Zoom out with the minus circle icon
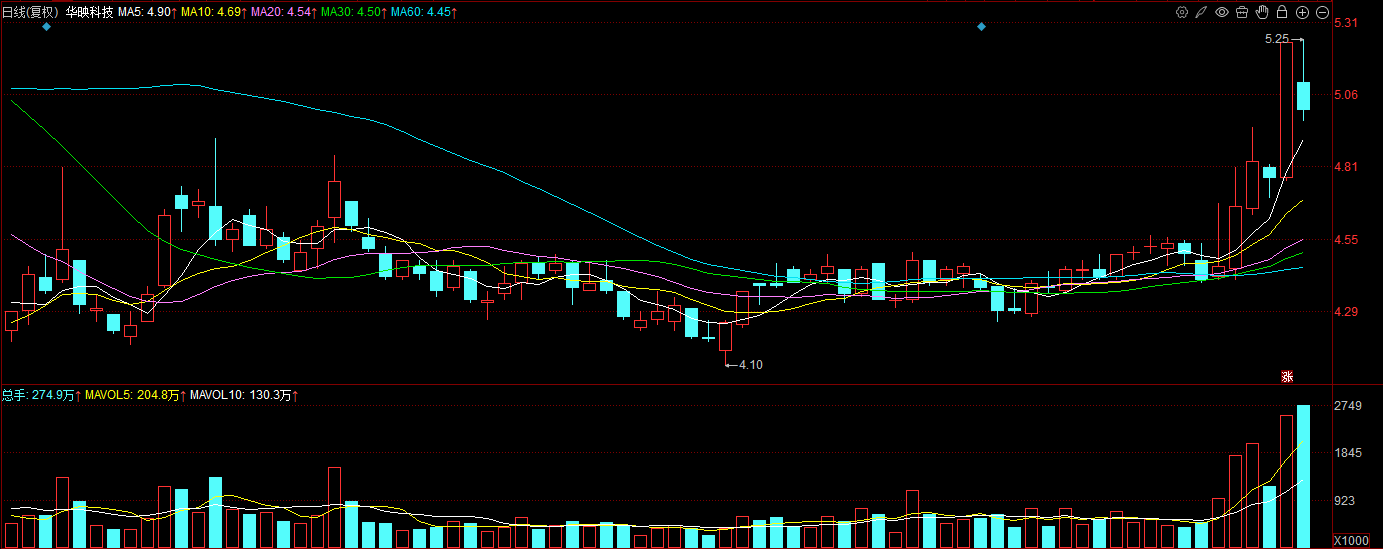 1322,12
